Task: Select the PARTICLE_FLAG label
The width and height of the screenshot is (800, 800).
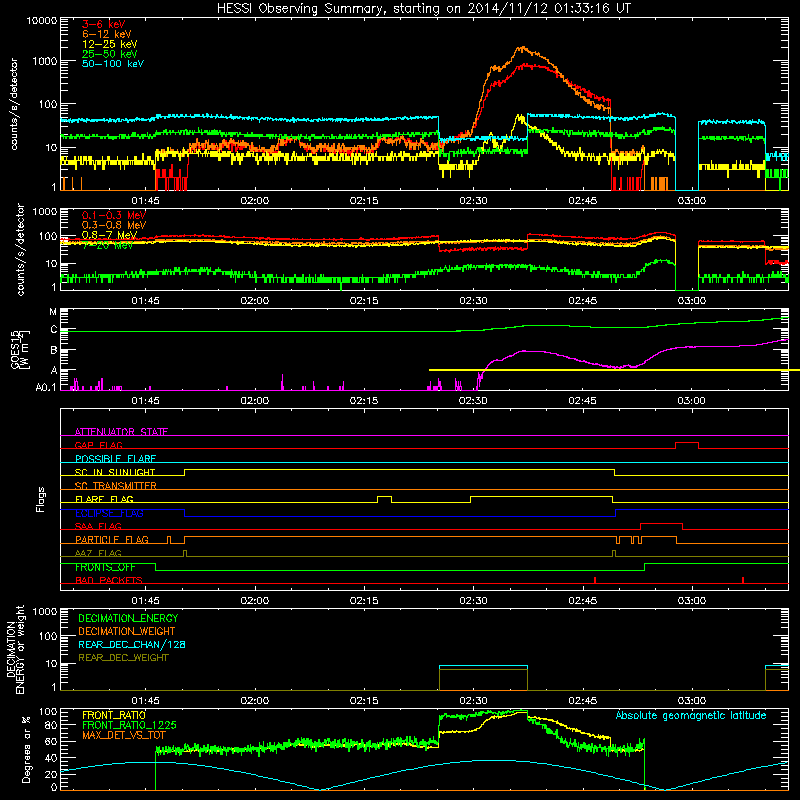Action: (112, 540)
